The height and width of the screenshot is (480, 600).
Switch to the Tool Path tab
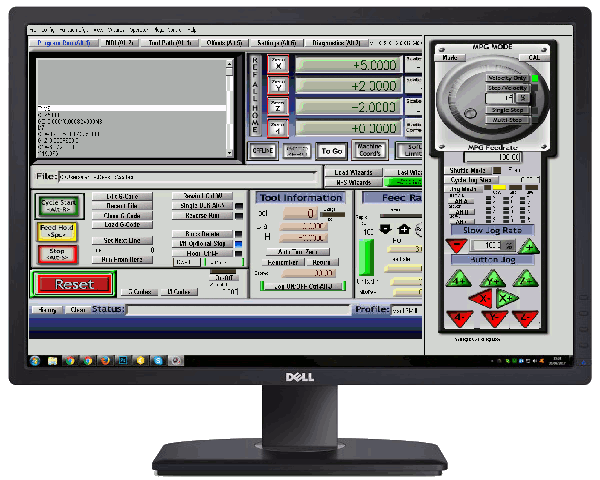pyautogui.click(x=167, y=44)
